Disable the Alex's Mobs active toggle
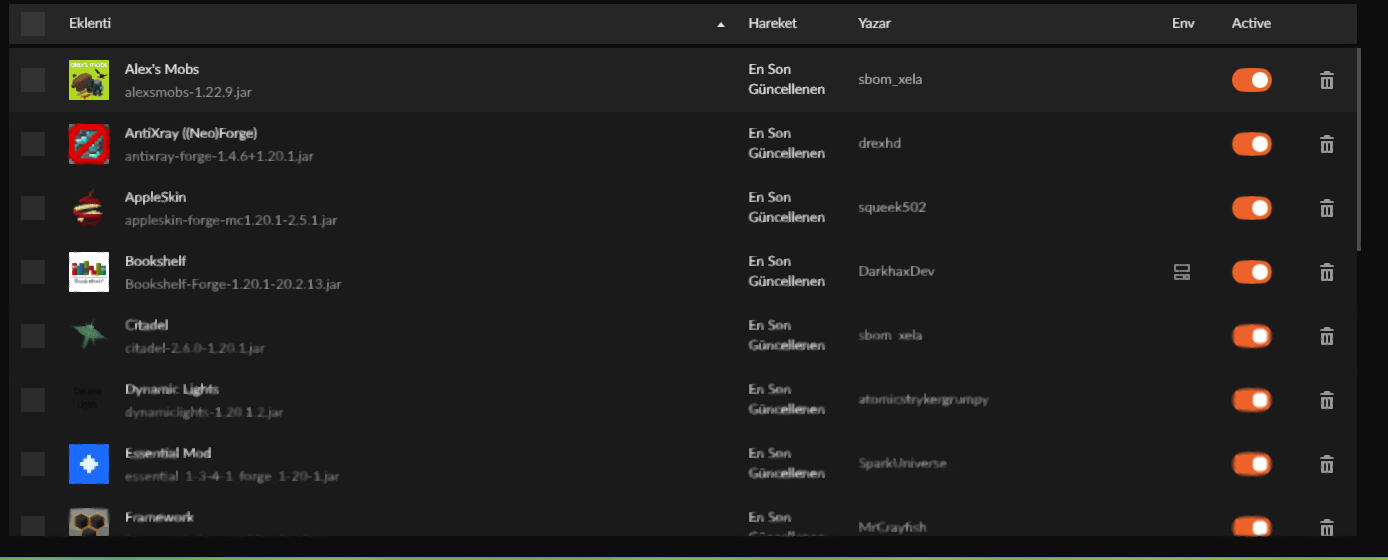 [x=1252, y=80]
